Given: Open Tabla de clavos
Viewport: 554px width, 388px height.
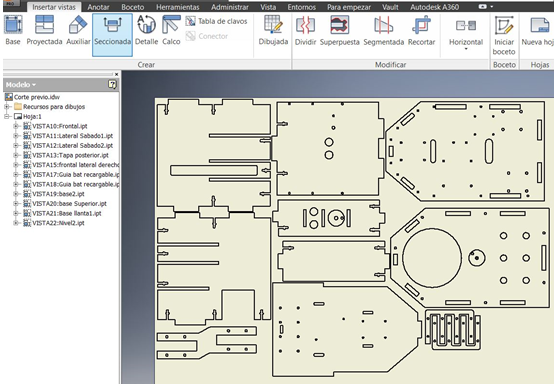Looking at the screenshot, I should click(216, 21).
